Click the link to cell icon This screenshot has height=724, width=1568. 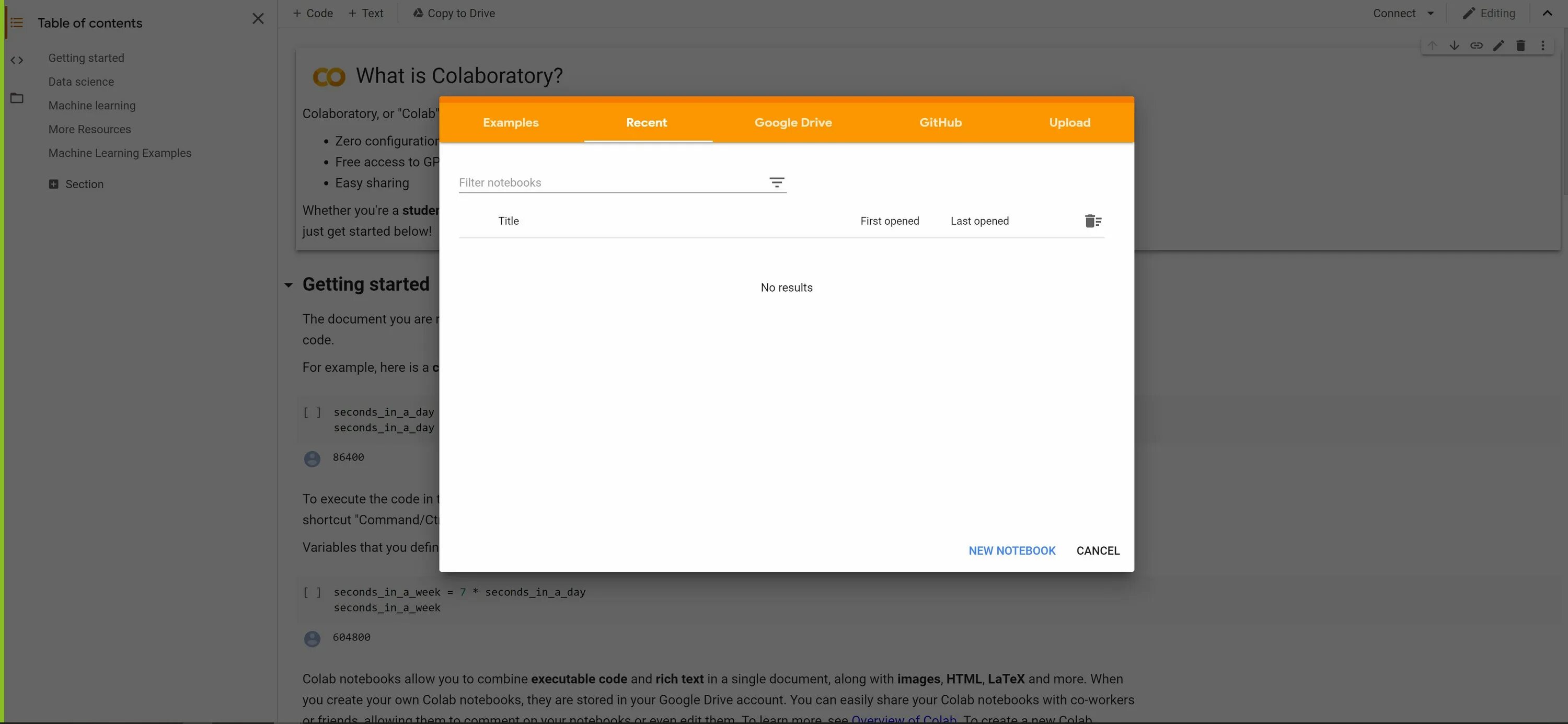(1476, 45)
